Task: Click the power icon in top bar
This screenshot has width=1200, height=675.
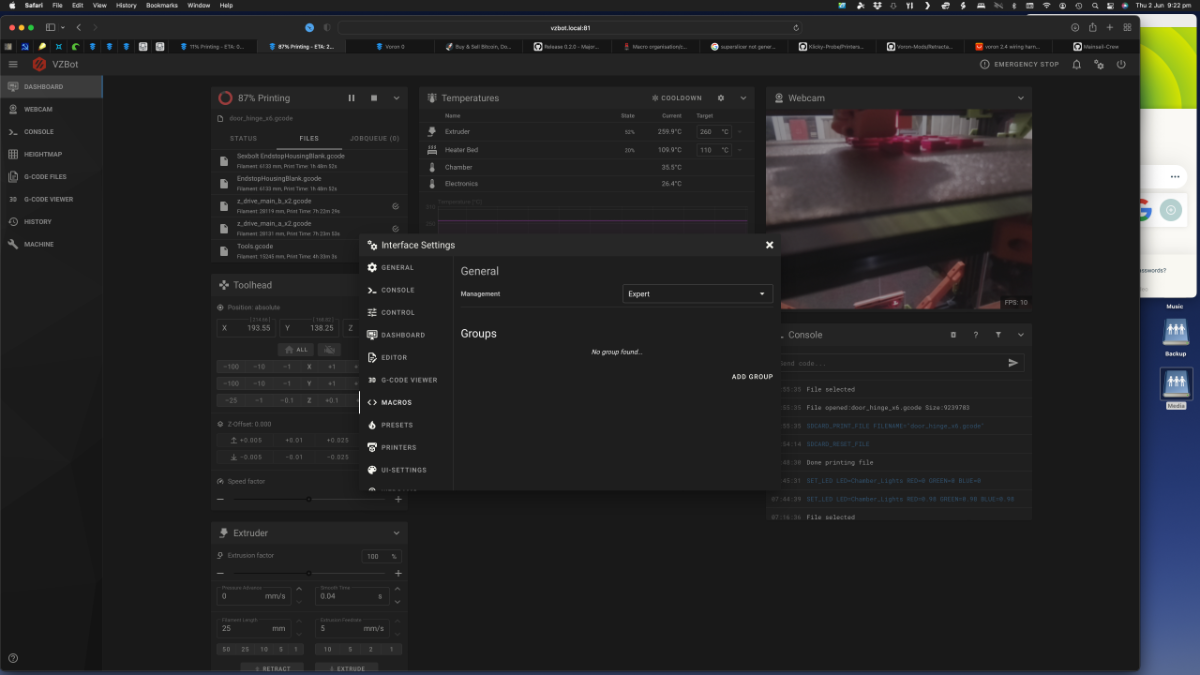Action: (x=1121, y=64)
